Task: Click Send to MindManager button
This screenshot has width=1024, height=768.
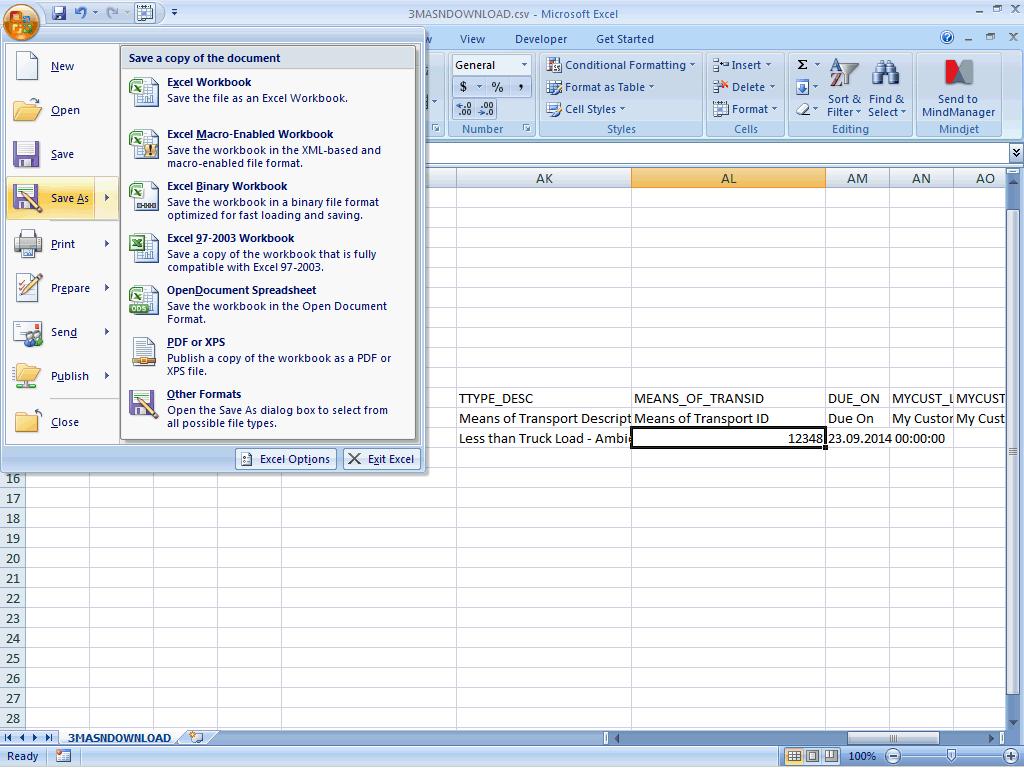Action: (958, 88)
